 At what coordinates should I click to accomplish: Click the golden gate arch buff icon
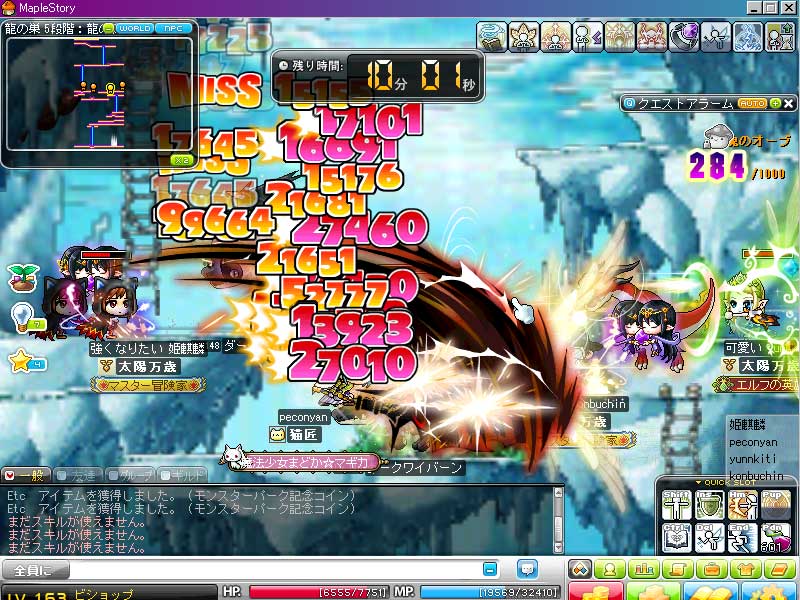[x=620, y=37]
